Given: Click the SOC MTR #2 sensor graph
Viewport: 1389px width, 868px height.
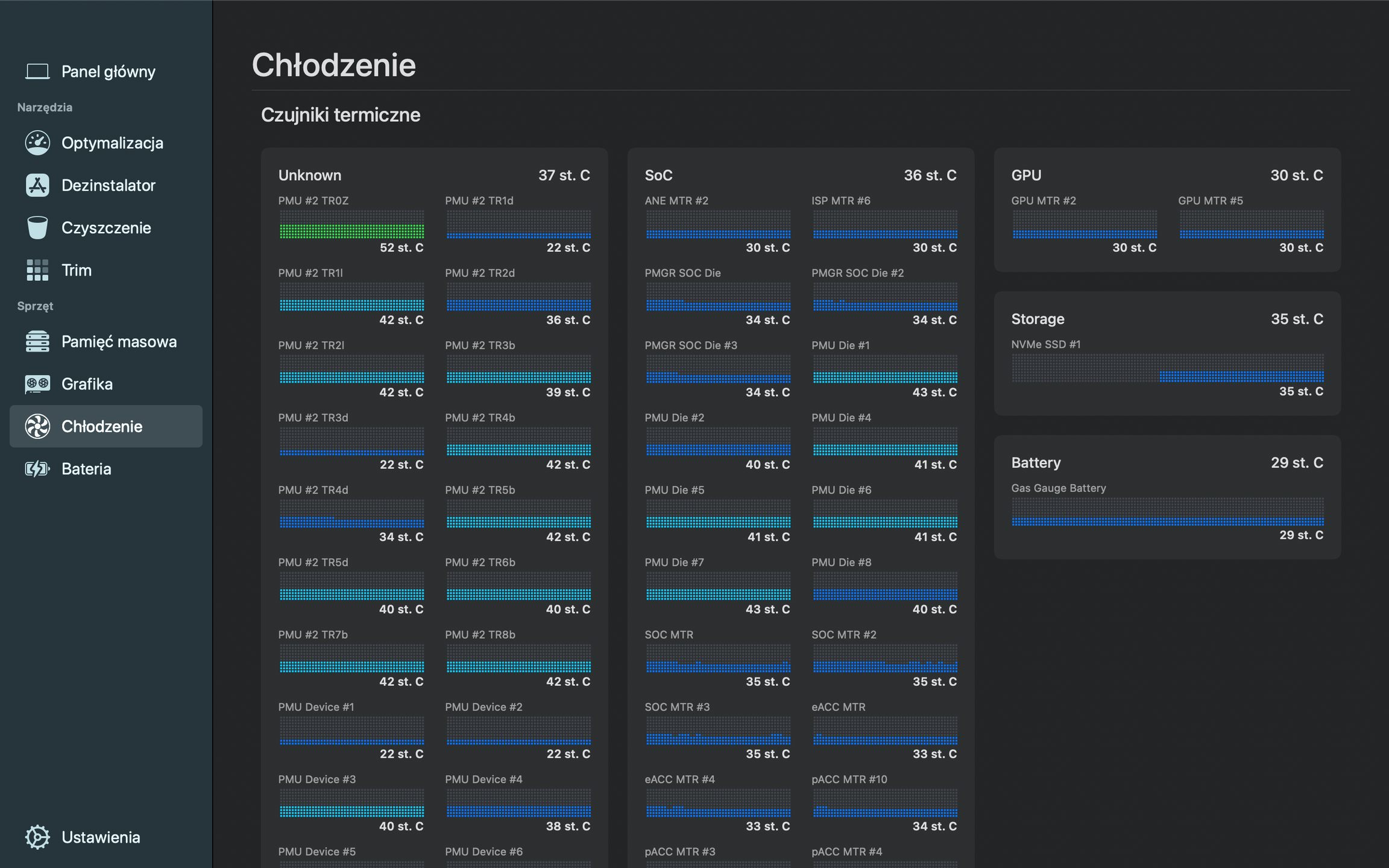Looking at the screenshot, I should [x=885, y=658].
